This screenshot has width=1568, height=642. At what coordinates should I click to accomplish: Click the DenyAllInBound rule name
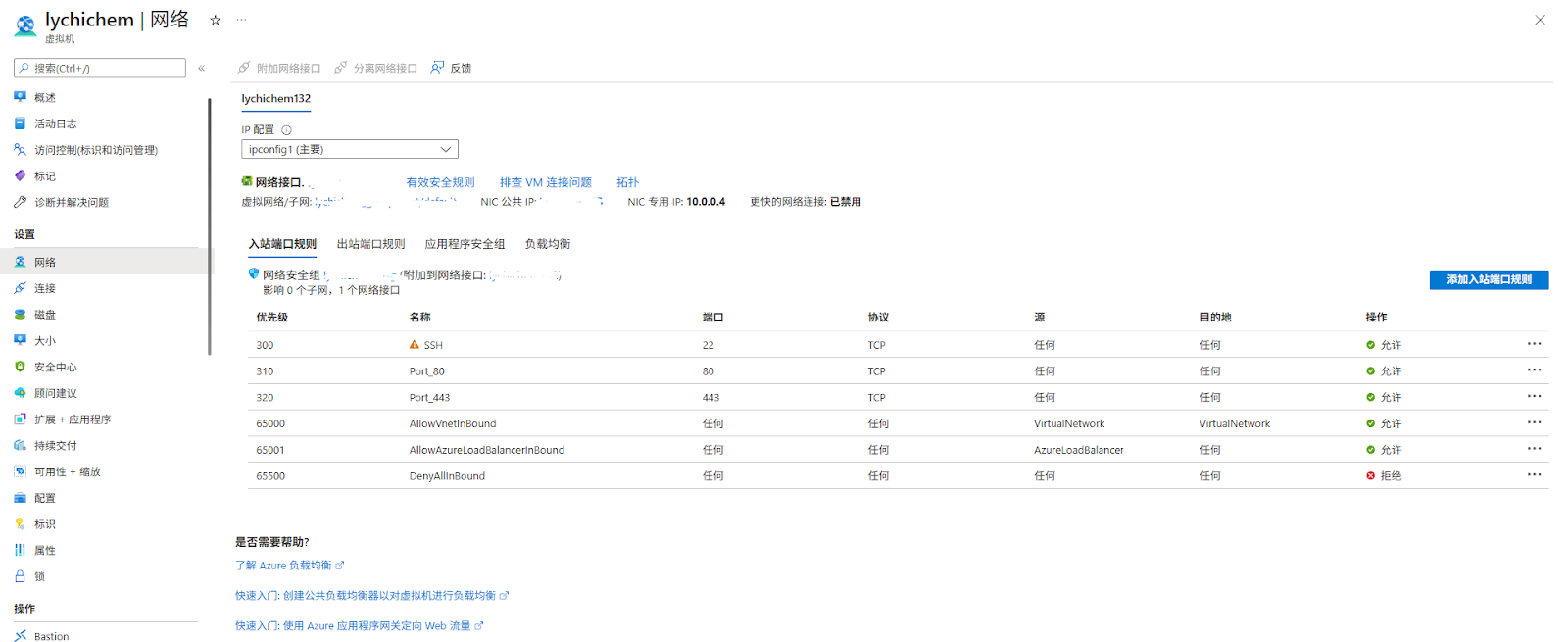point(447,476)
